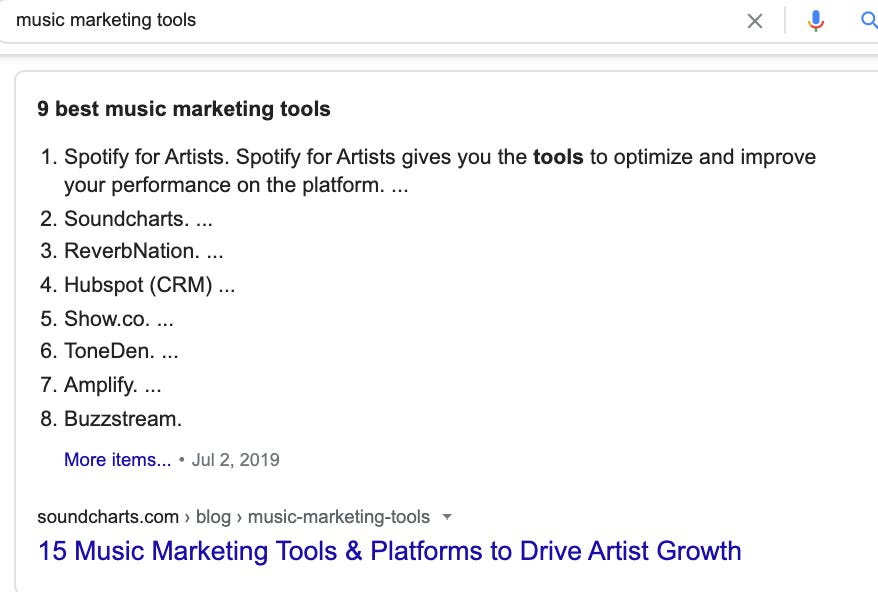Click the blue magnifying glass search icon
The width and height of the screenshot is (878, 592).
tap(868, 21)
